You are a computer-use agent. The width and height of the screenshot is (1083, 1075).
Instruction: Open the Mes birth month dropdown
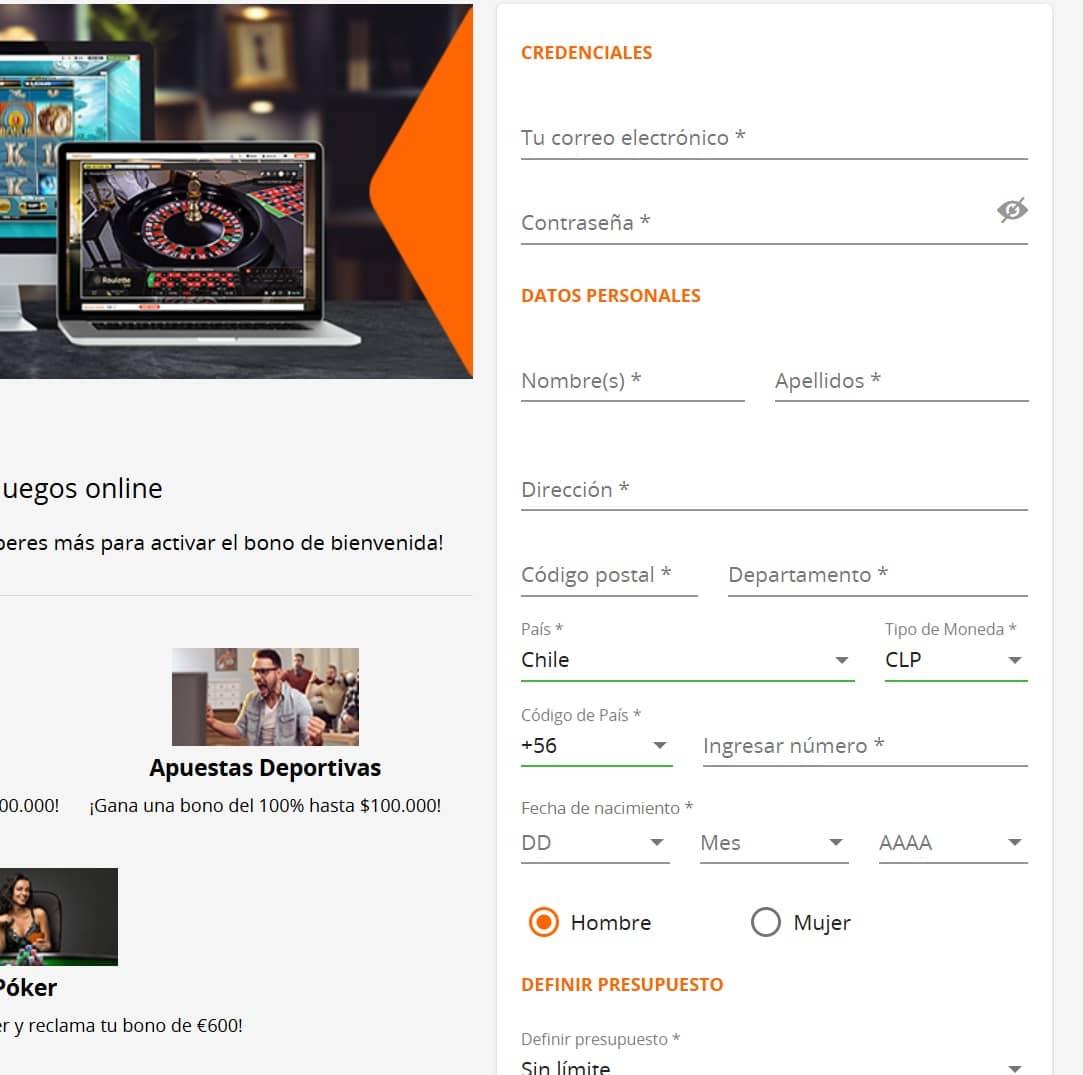click(x=774, y=843)
